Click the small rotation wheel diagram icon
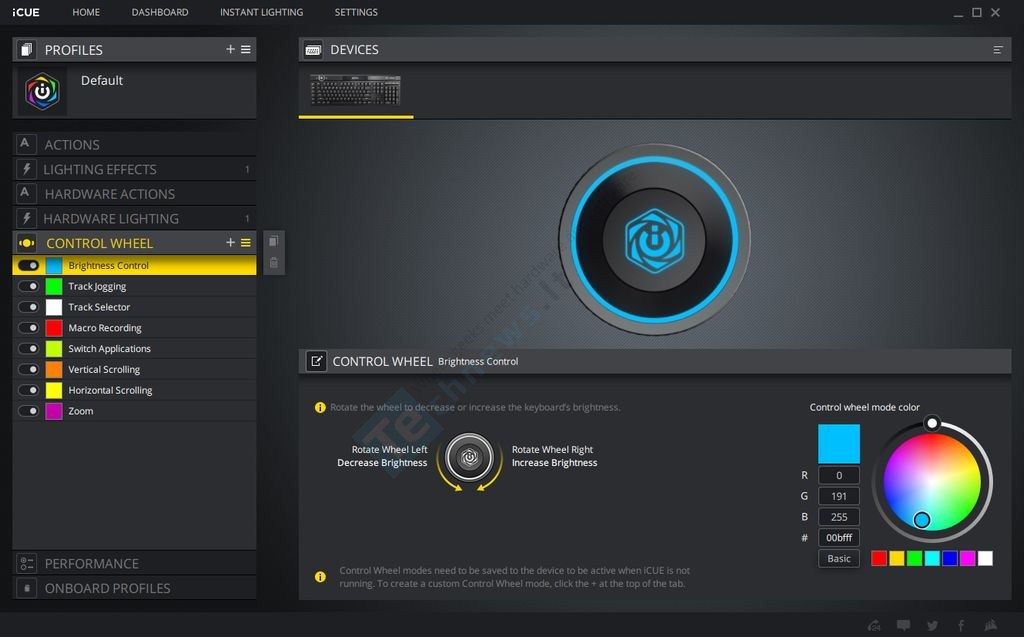Viewport: 1024px width, 637px height. point(470,457)
